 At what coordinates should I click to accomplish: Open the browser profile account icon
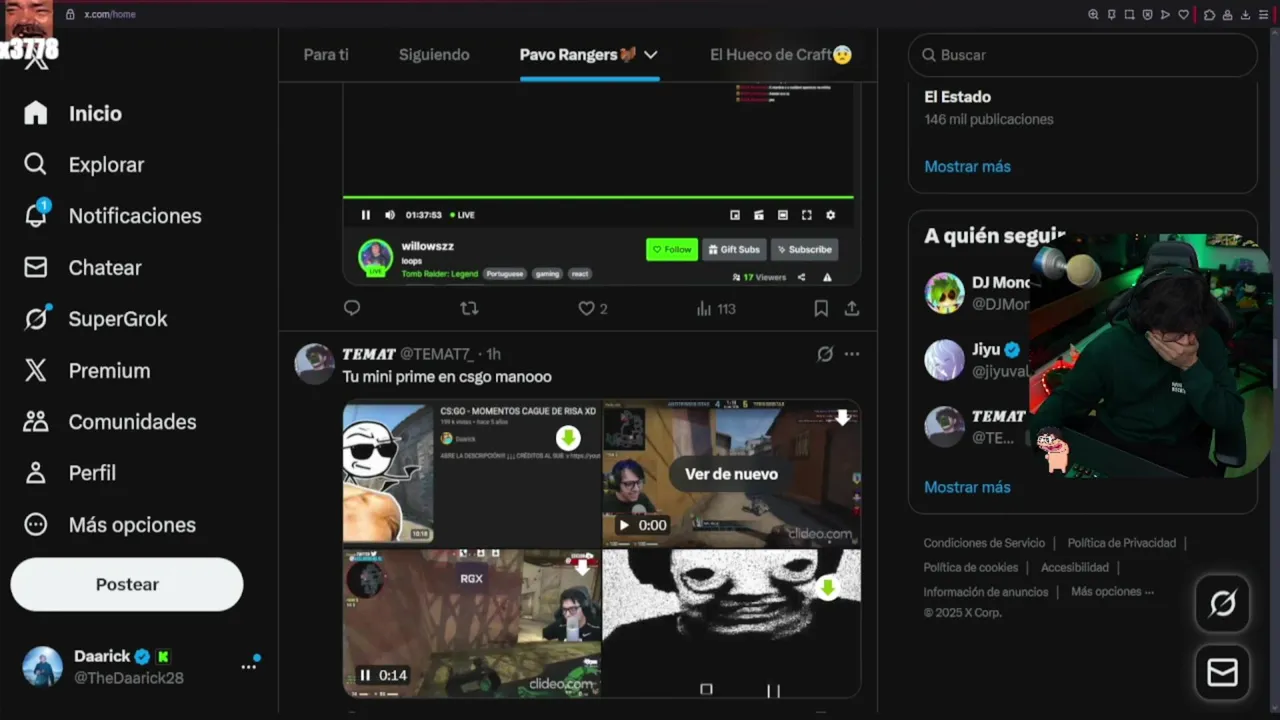coord(1227,14)
